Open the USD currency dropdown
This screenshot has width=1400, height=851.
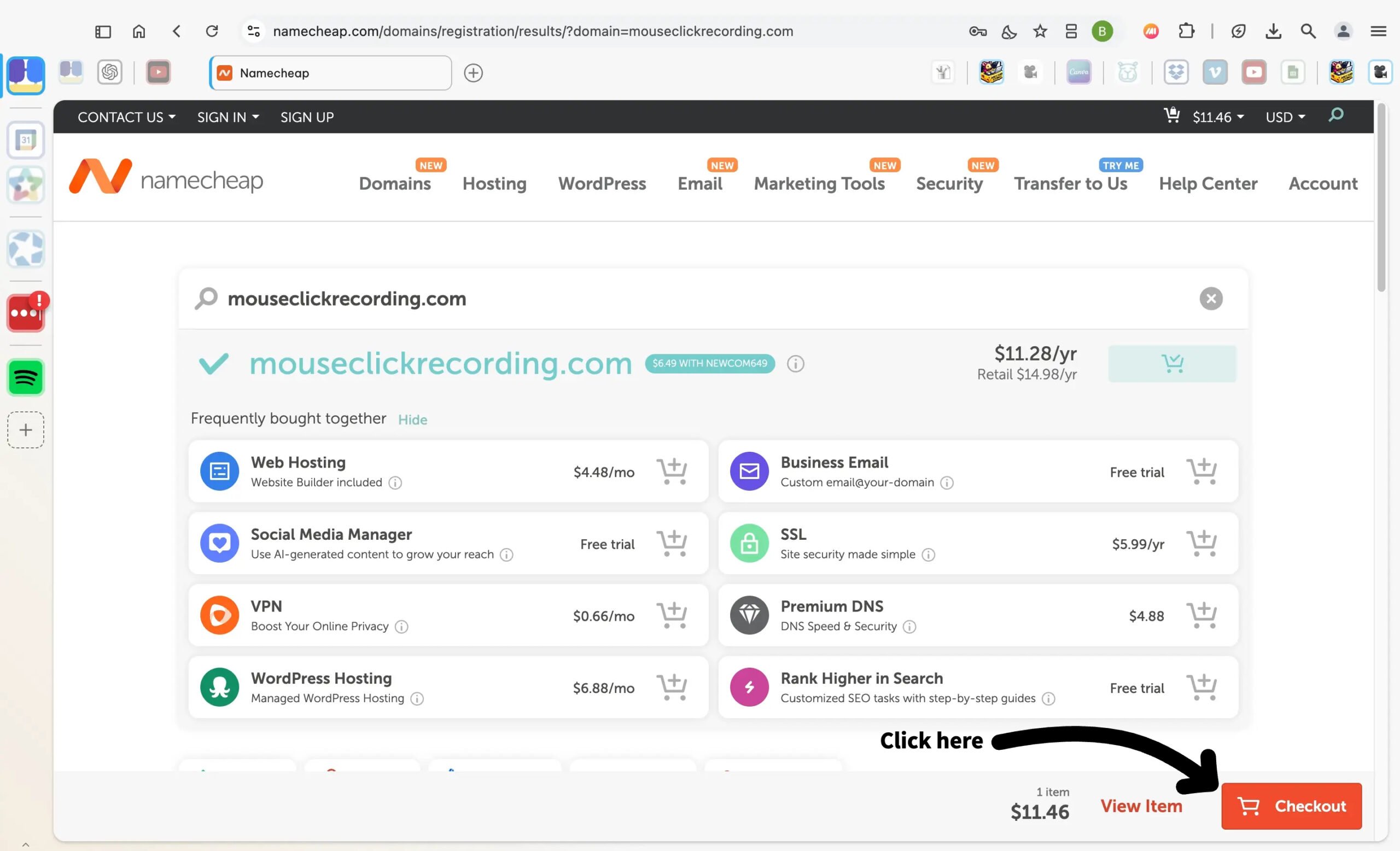tap(1285, 117)
